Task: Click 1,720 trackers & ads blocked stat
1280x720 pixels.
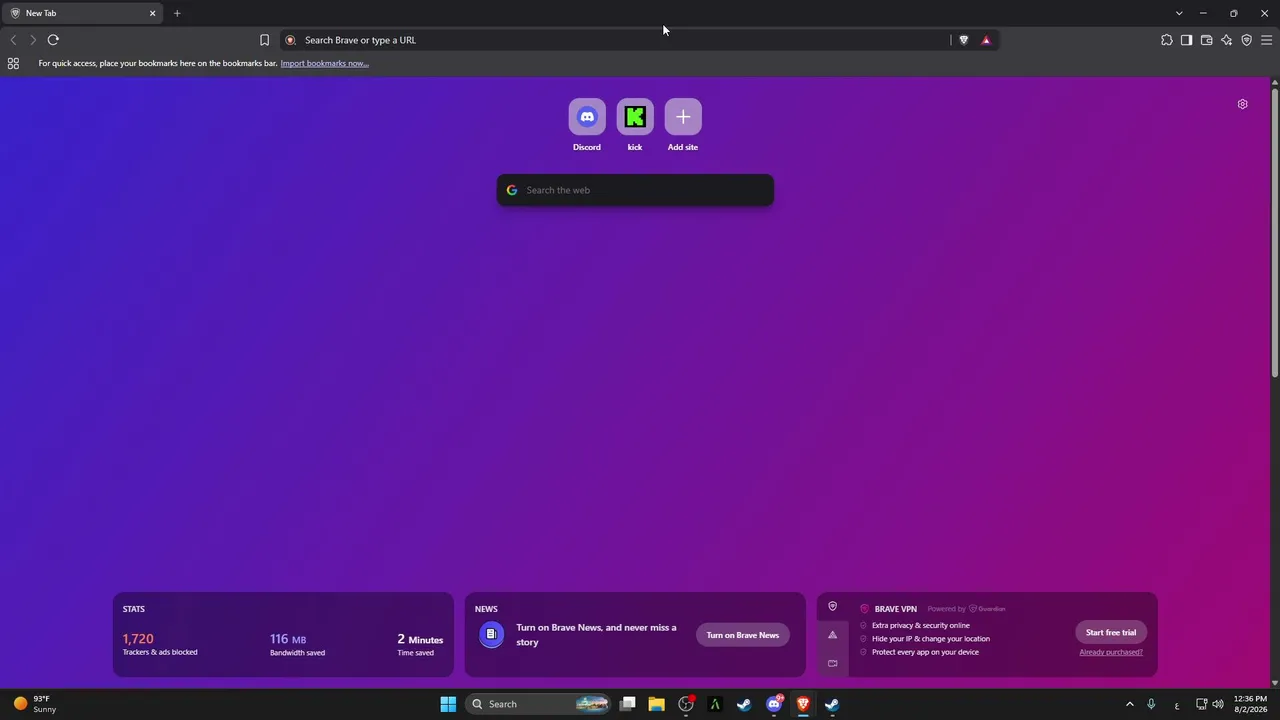Action: (160, 644)
